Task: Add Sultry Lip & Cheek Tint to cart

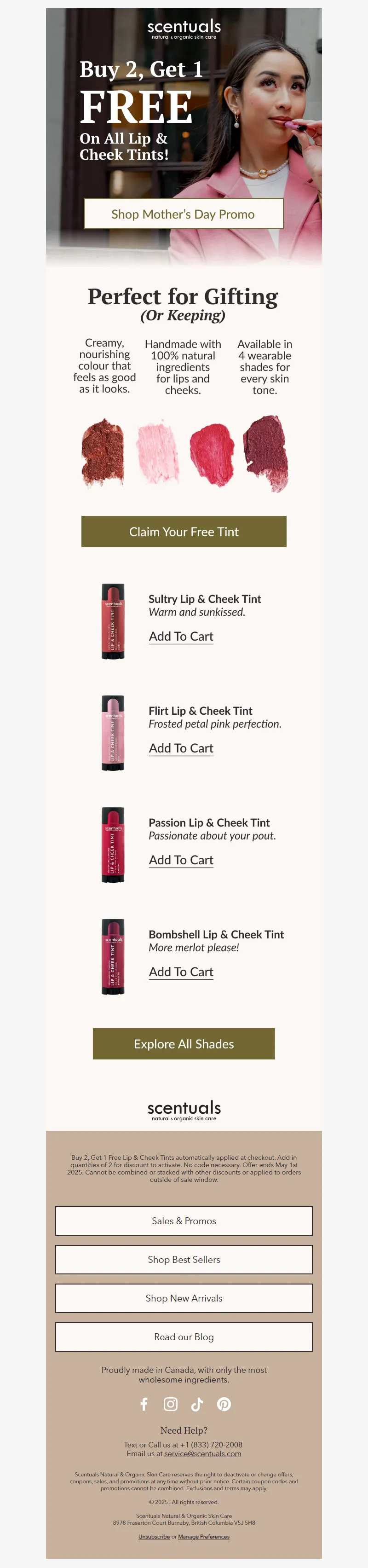Action: [x=181, y=636]
